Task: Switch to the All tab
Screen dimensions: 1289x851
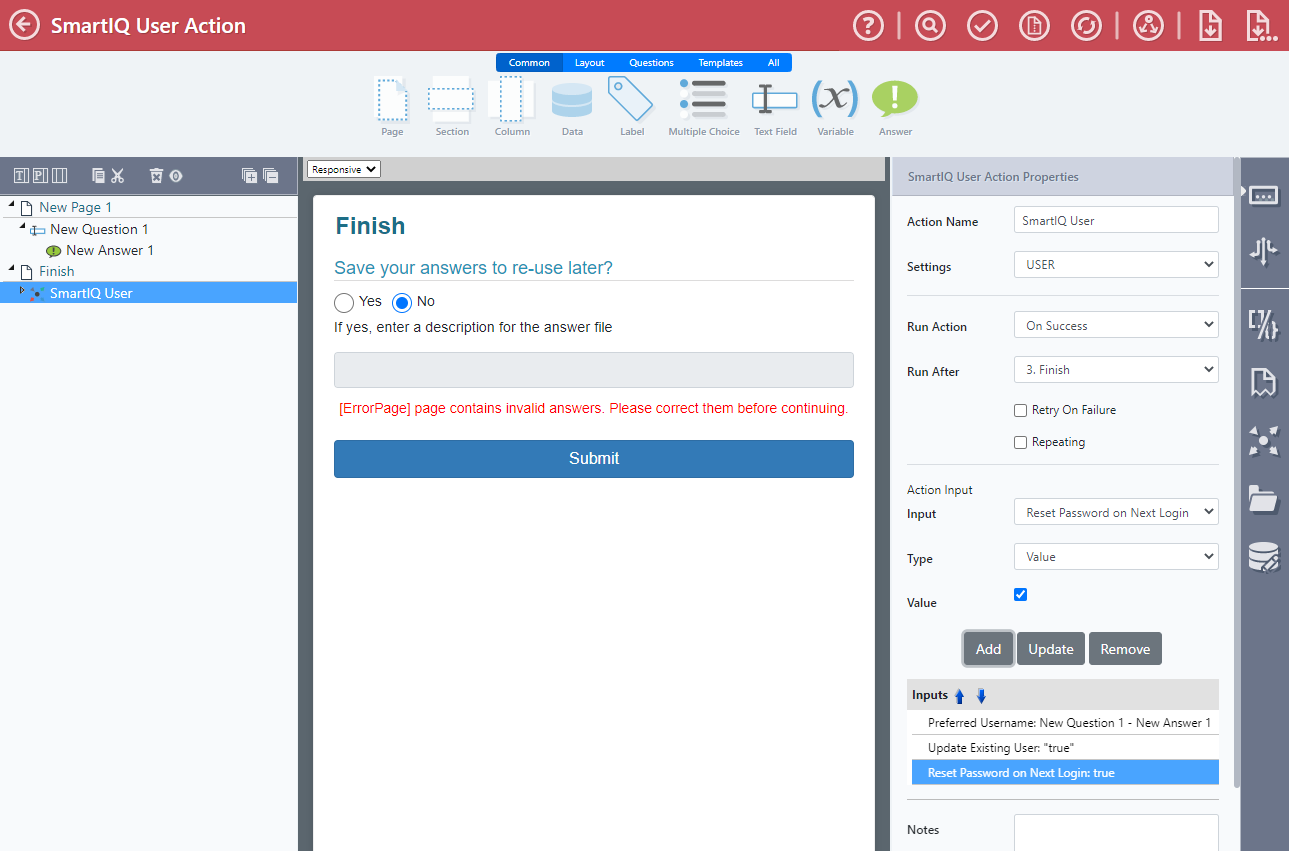Action: tap(773, 63)
